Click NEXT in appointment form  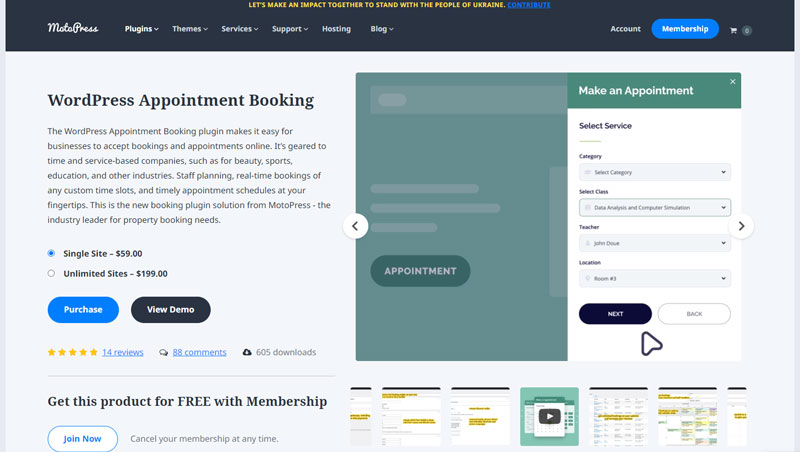(615, 314)
